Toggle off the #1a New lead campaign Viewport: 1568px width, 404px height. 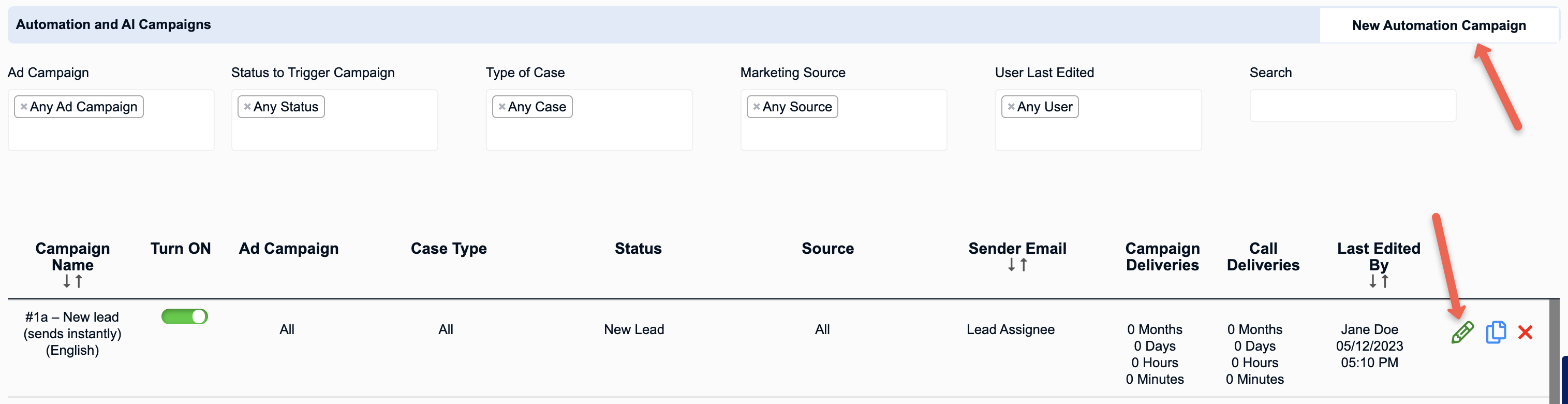click(x=184, y=317)
